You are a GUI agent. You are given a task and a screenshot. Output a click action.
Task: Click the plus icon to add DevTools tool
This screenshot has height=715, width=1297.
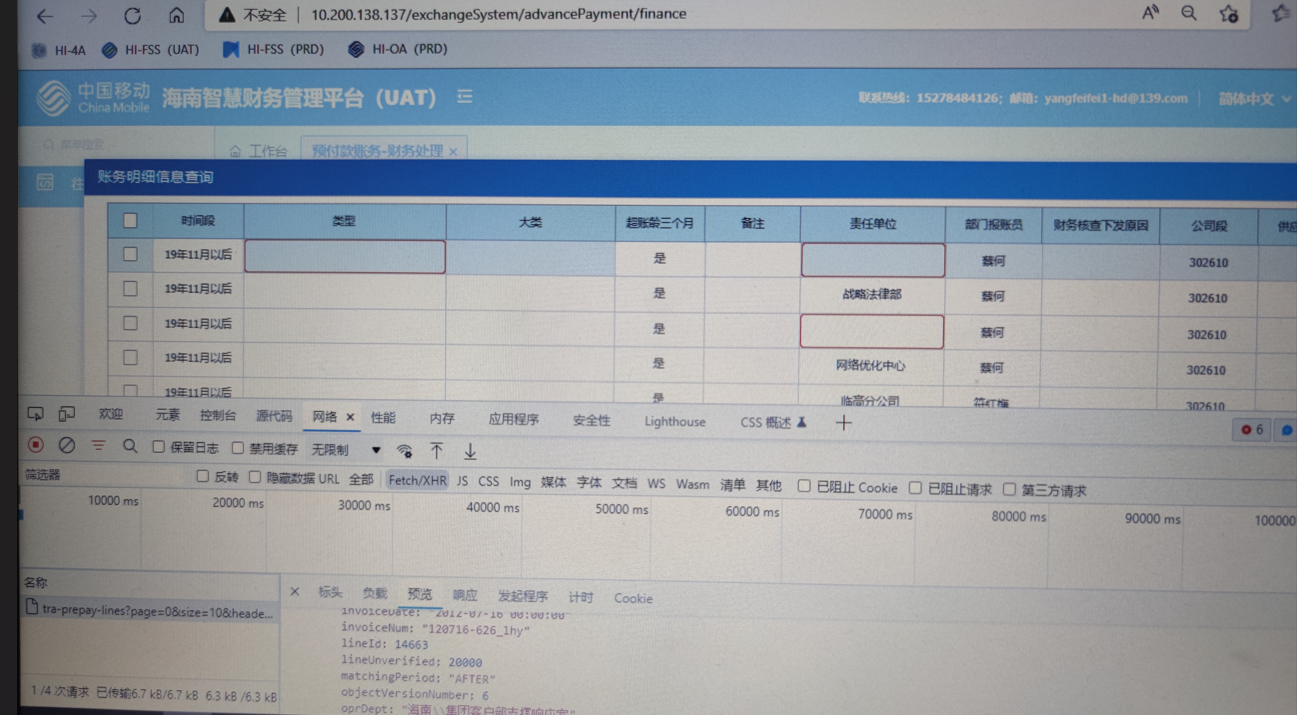[844, 423]
